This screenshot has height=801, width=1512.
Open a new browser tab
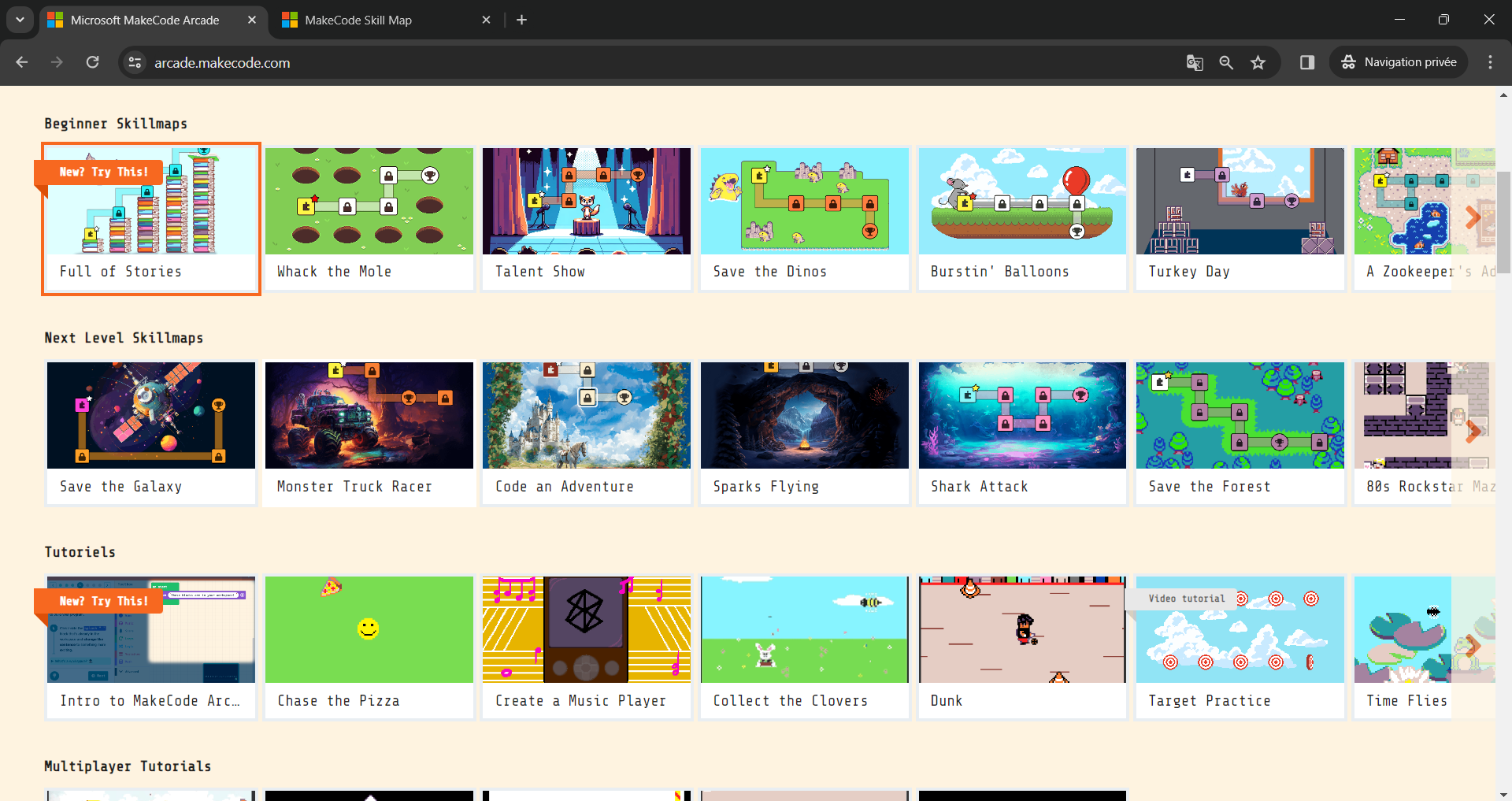[x=521, y=20]
